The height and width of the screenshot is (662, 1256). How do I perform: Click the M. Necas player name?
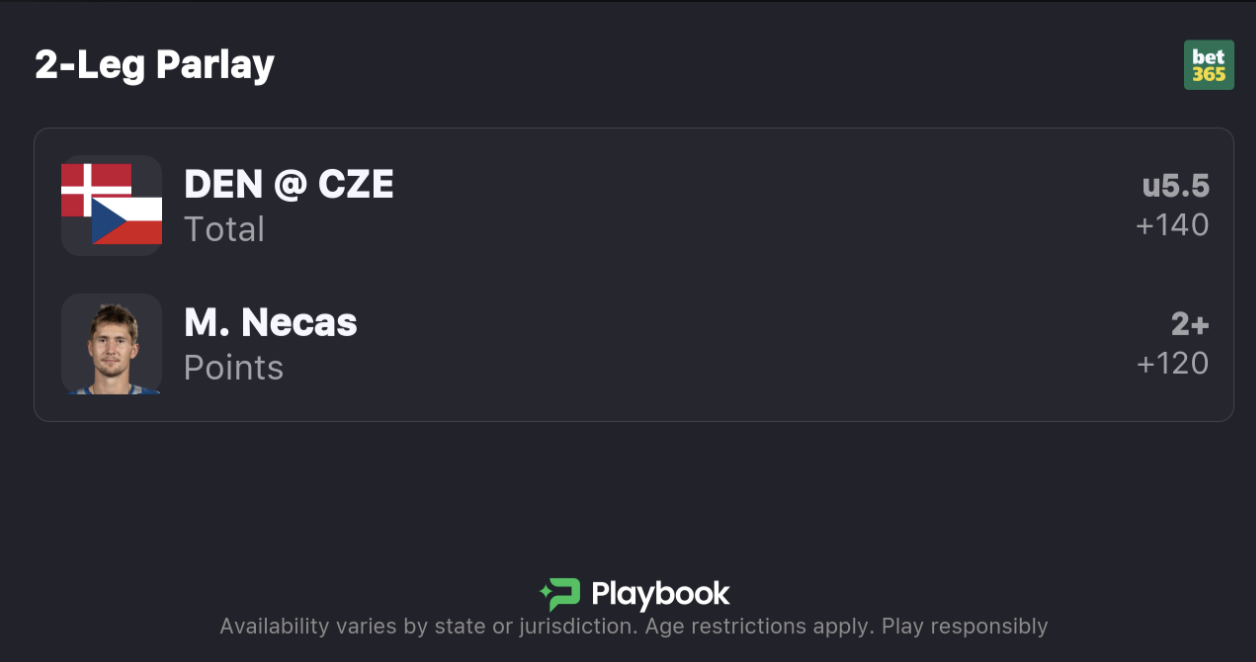270,322
